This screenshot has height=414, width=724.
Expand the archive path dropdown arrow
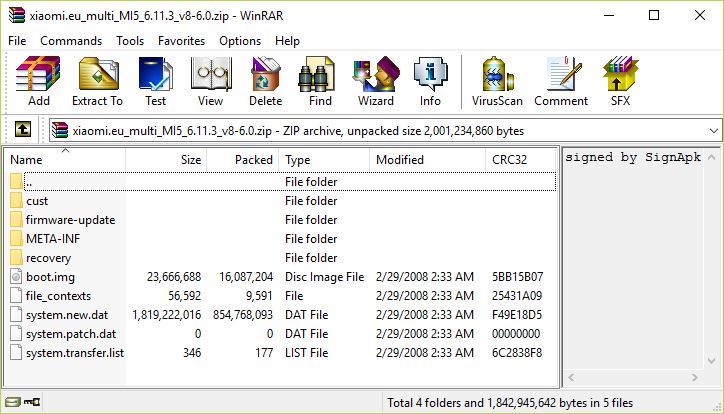713,131
